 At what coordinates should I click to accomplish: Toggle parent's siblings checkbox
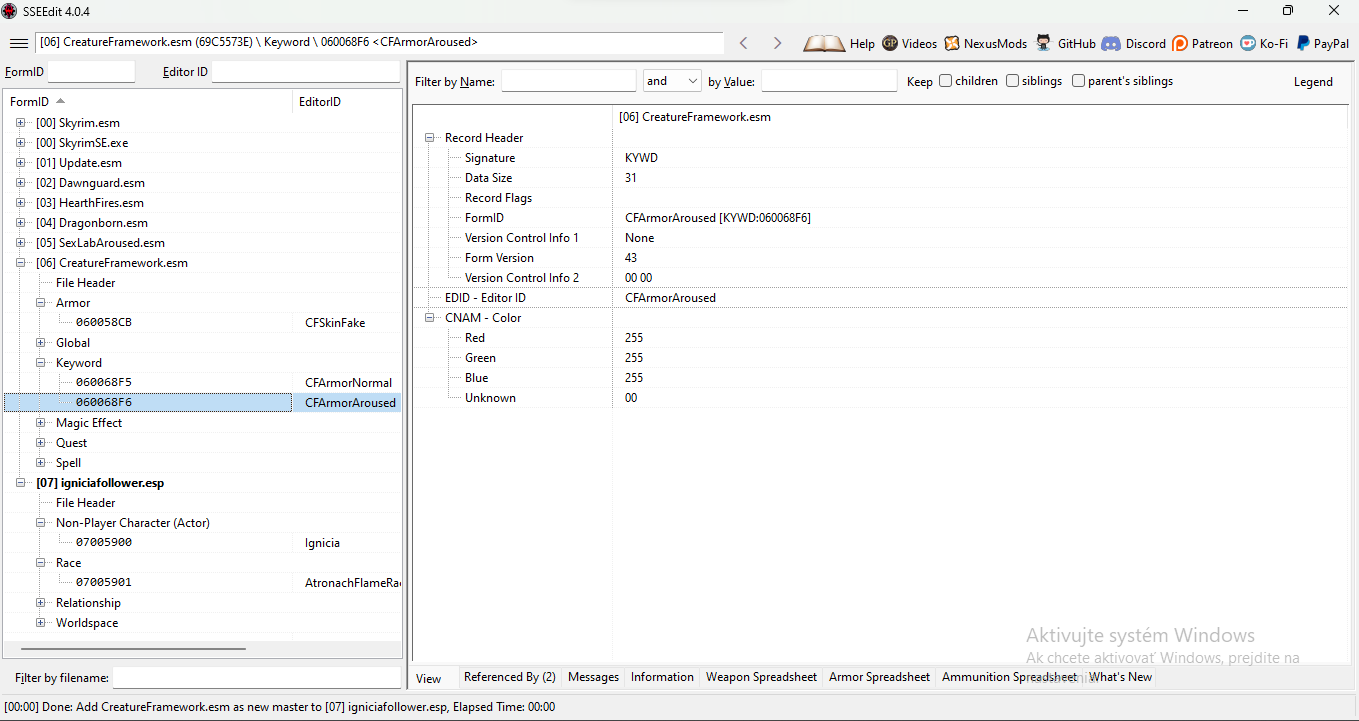point(1078,81)
